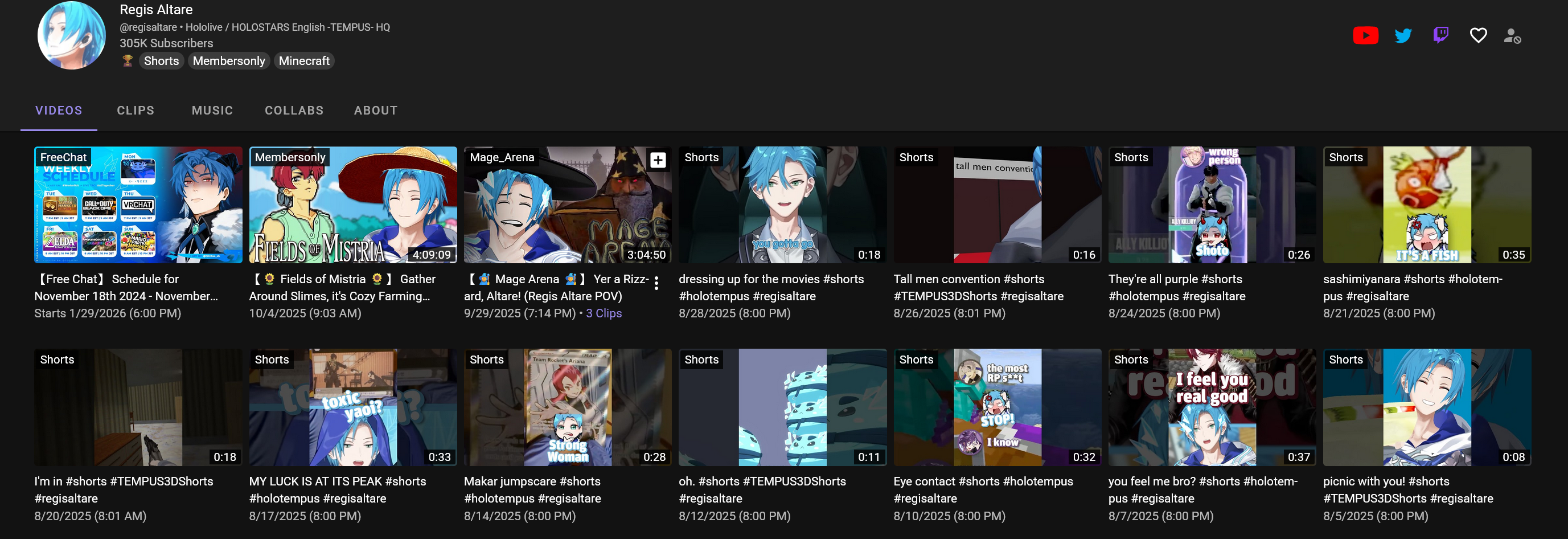1568x539 pixels.
Task: Switch to the Clips tab
Action: (136, 110)
